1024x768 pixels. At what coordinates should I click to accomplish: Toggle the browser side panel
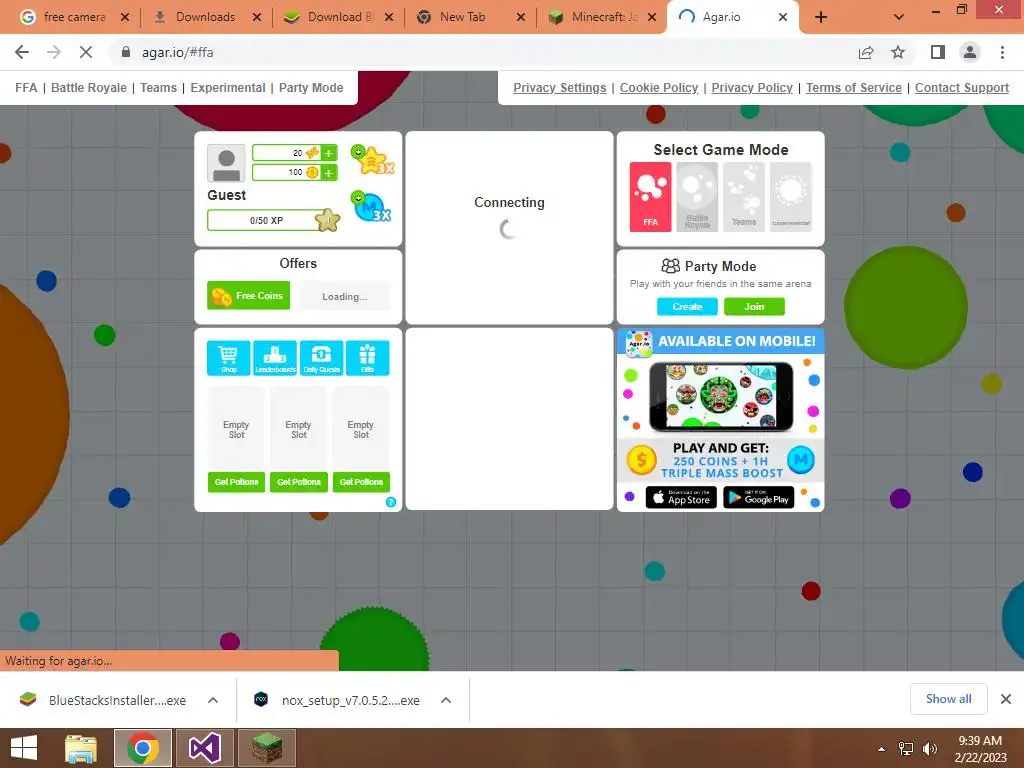[x=938, y=52]
